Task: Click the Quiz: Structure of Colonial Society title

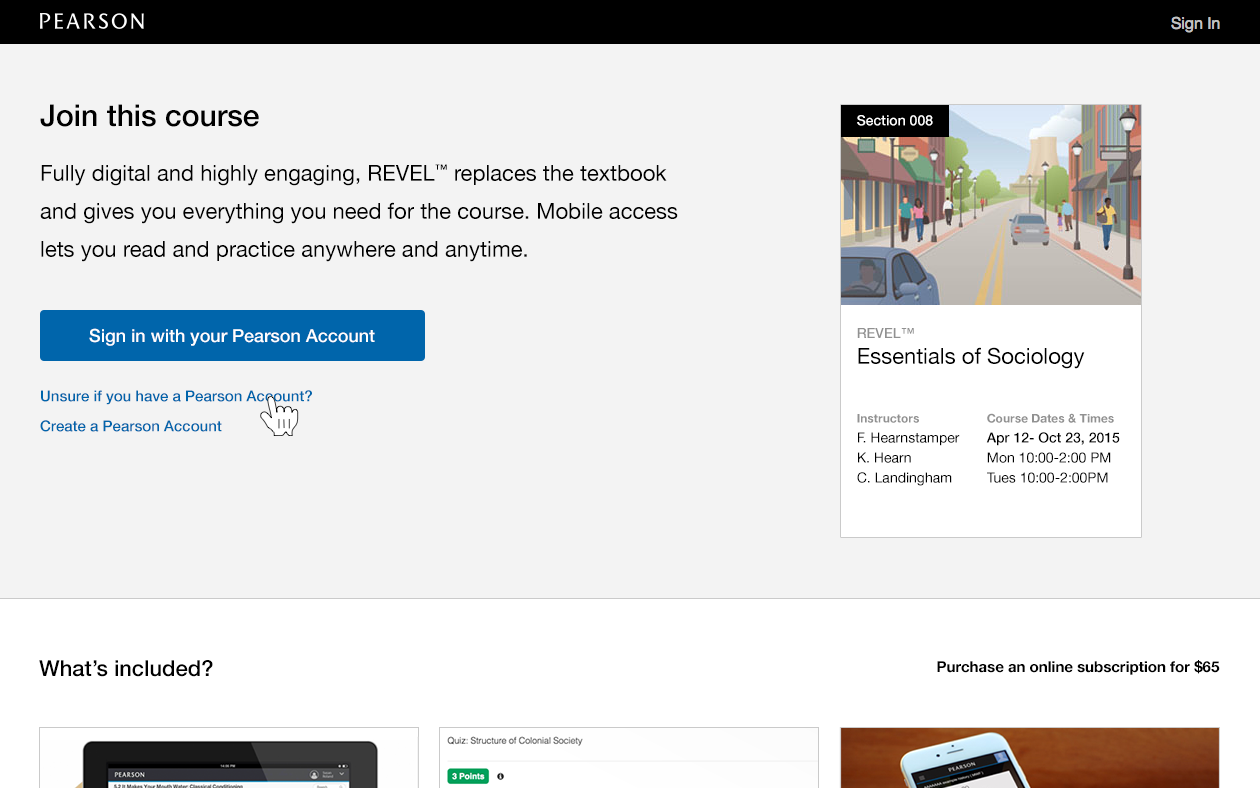Action: pos(515,741)
